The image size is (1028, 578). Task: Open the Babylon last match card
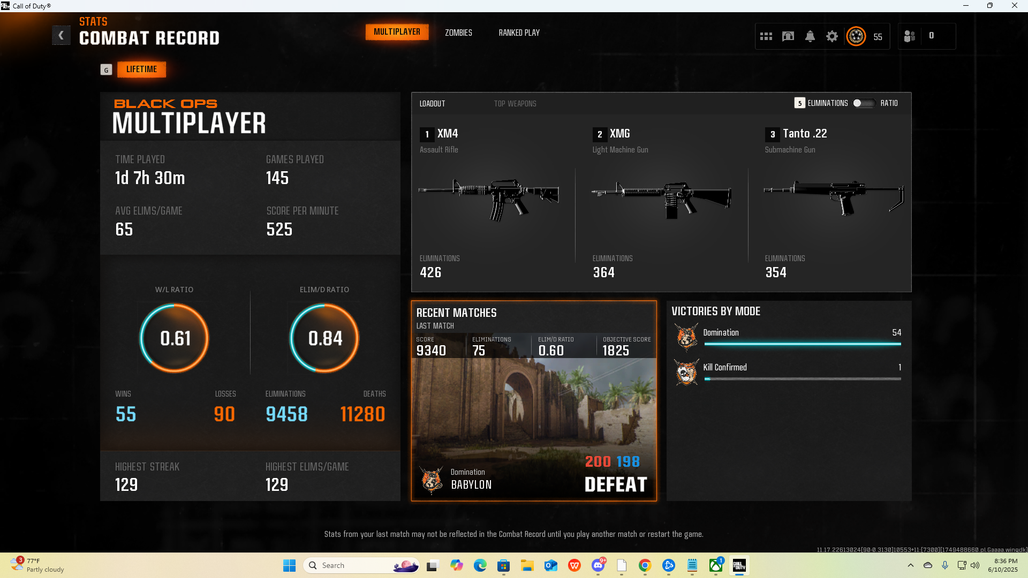coord(534,401)
